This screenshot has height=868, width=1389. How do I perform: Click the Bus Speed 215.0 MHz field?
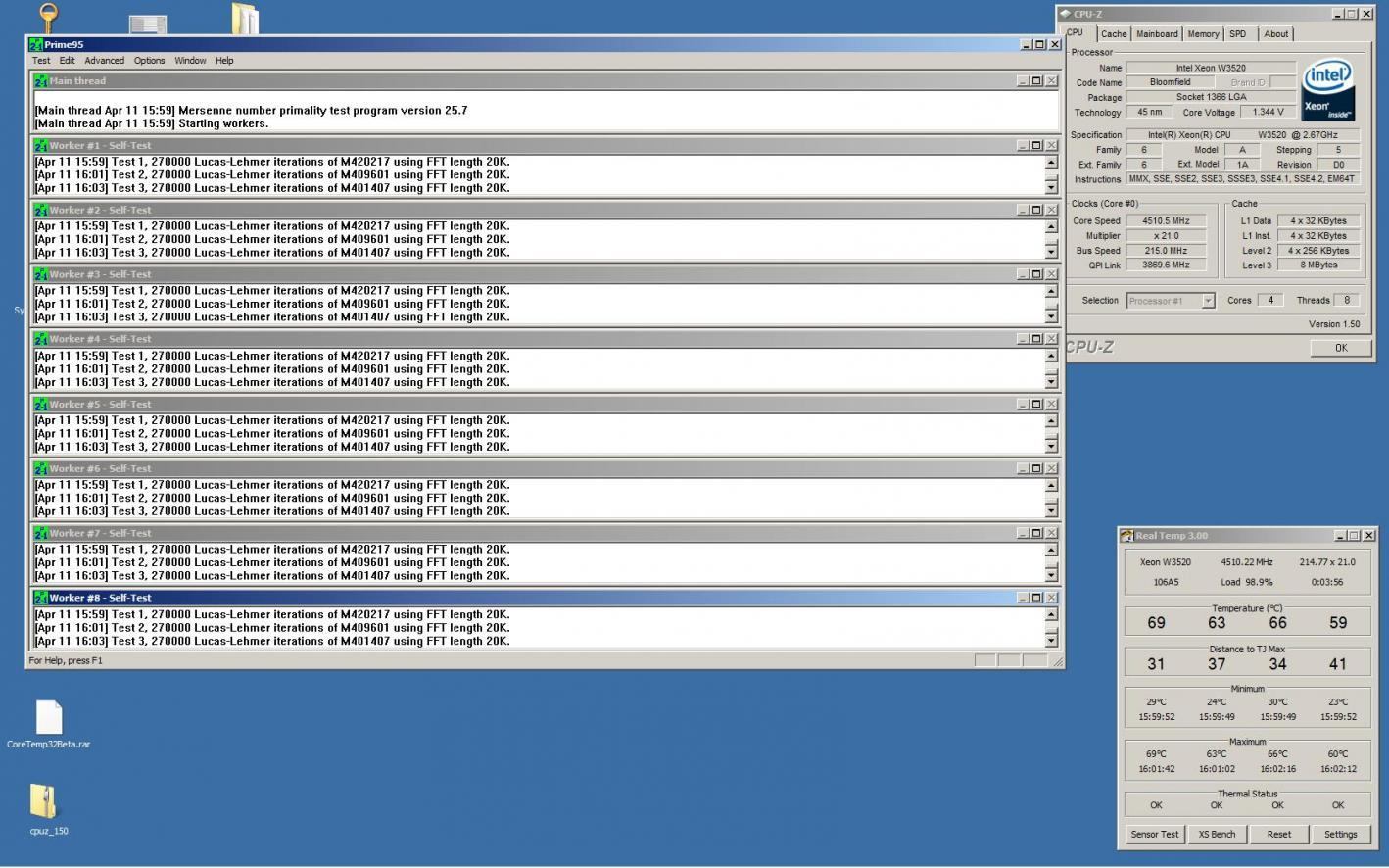(x=1166, y=251)
